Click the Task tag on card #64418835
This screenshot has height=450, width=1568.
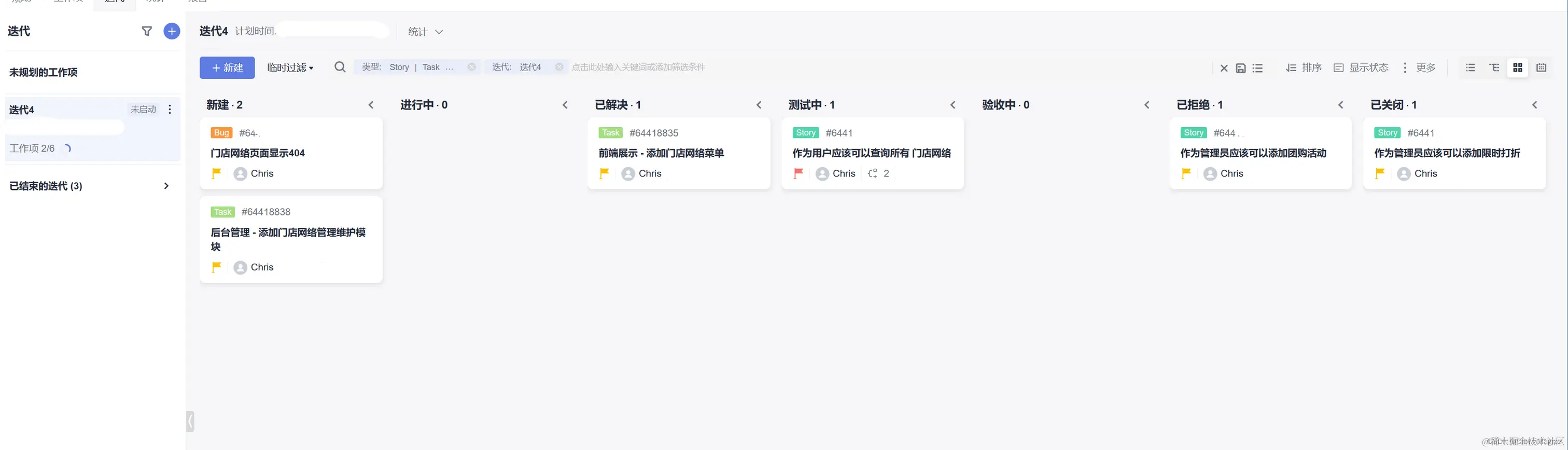pyautogui.click(x=610, y=133)
